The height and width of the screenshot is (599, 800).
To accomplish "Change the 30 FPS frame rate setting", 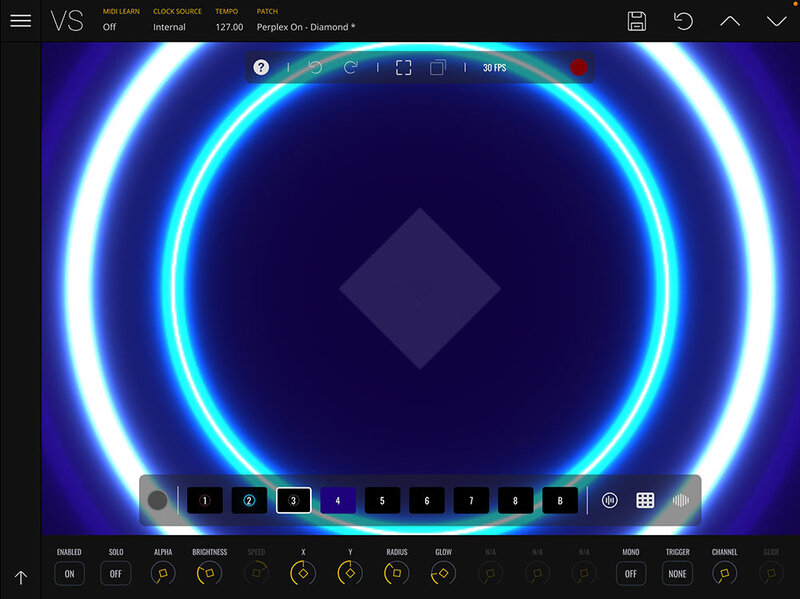I will point(494,68).
